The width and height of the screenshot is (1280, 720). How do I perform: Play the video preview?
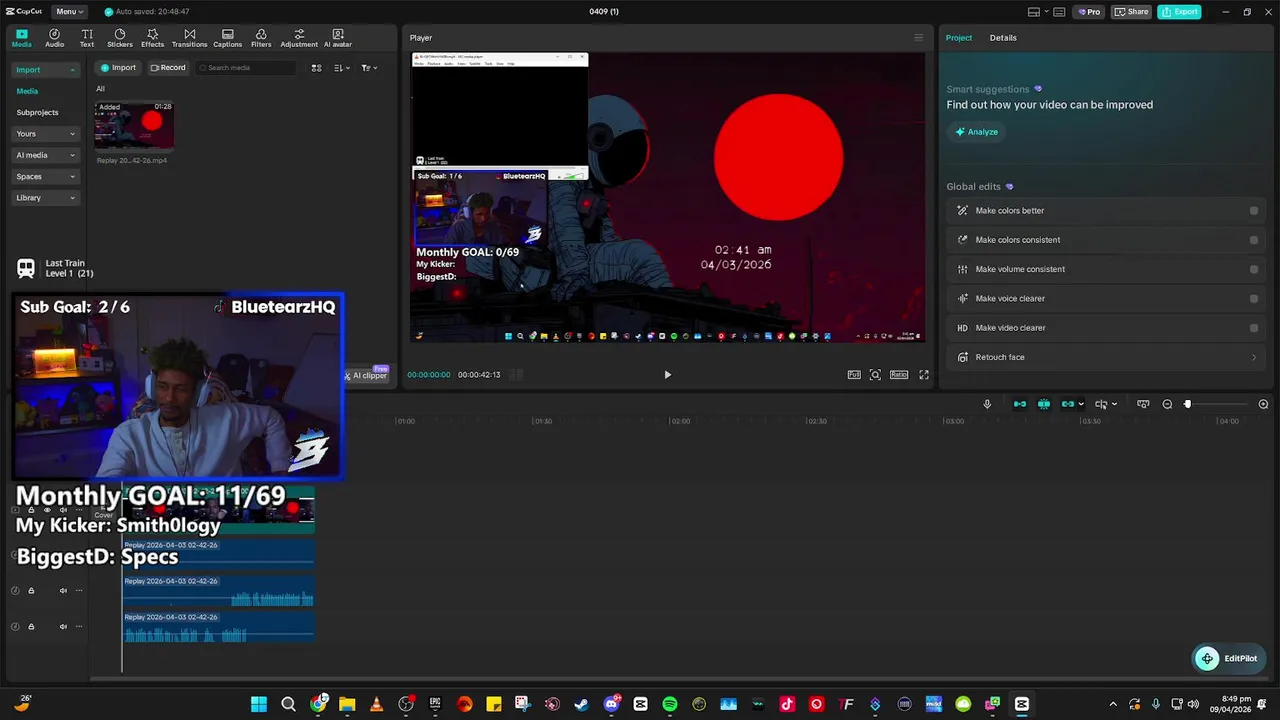click(x=667, y=375)
